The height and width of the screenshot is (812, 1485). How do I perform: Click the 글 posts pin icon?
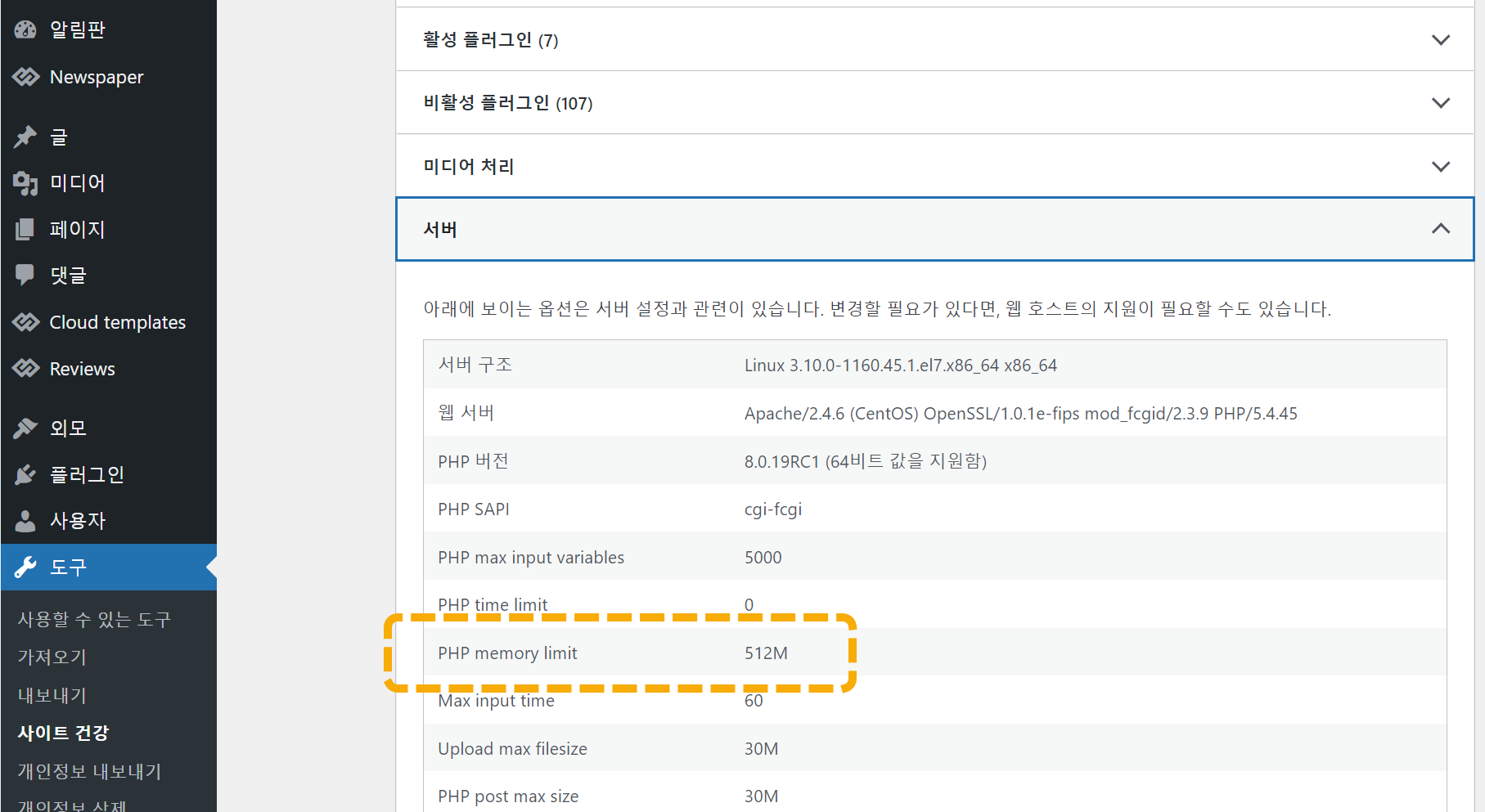tap(25, 137)
